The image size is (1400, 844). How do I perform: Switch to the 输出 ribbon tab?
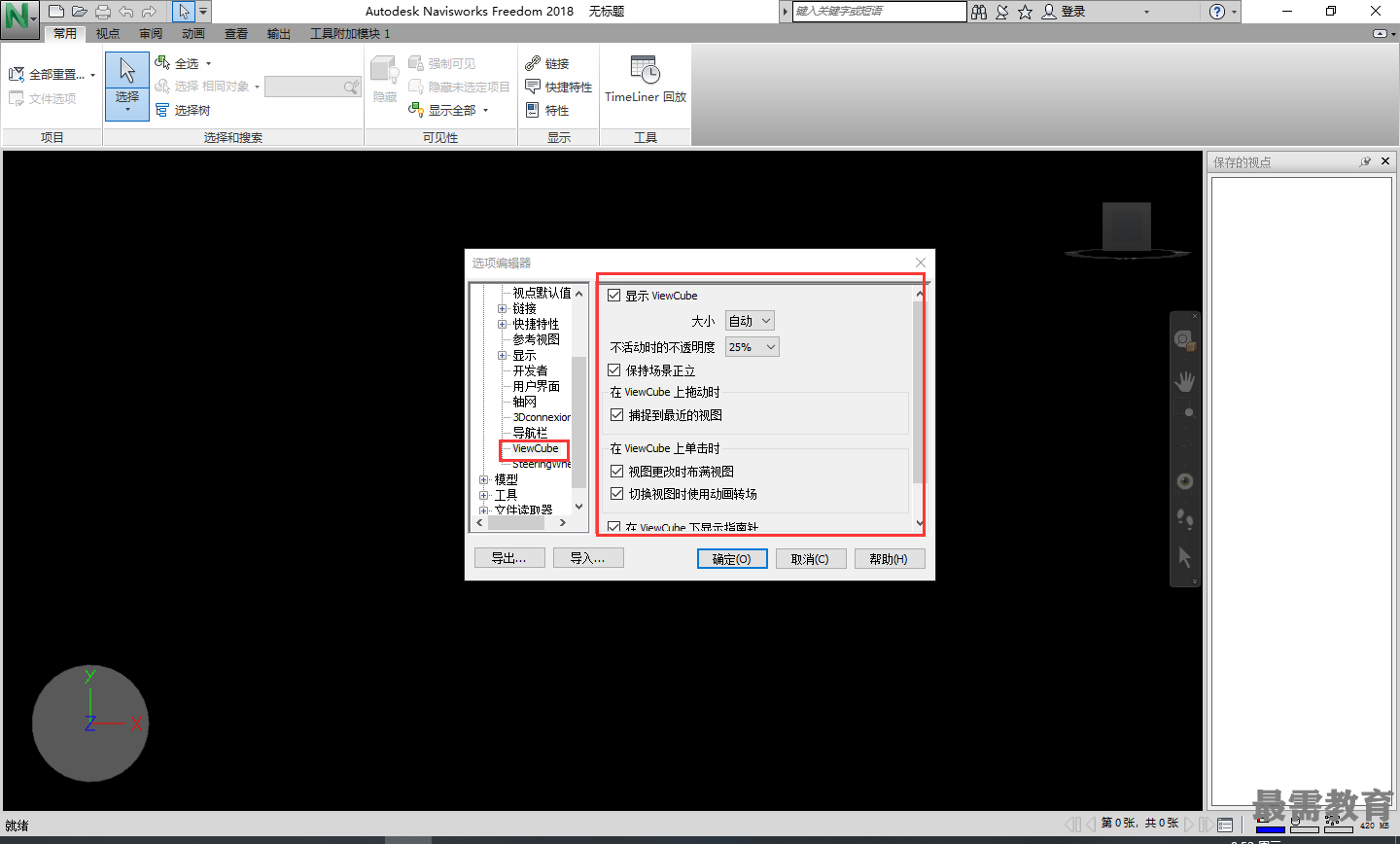point(279,33)
